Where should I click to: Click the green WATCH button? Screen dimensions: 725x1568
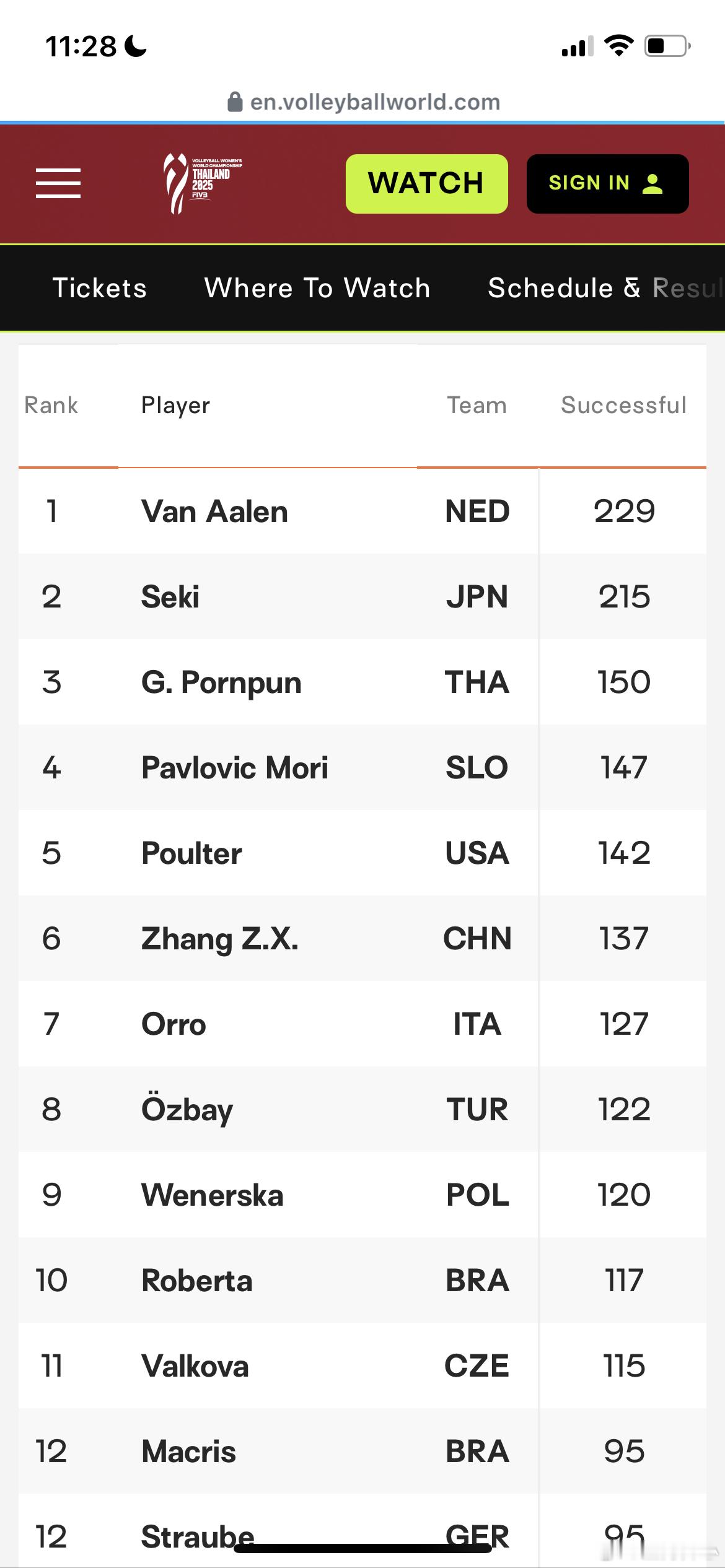coord(427,183)
